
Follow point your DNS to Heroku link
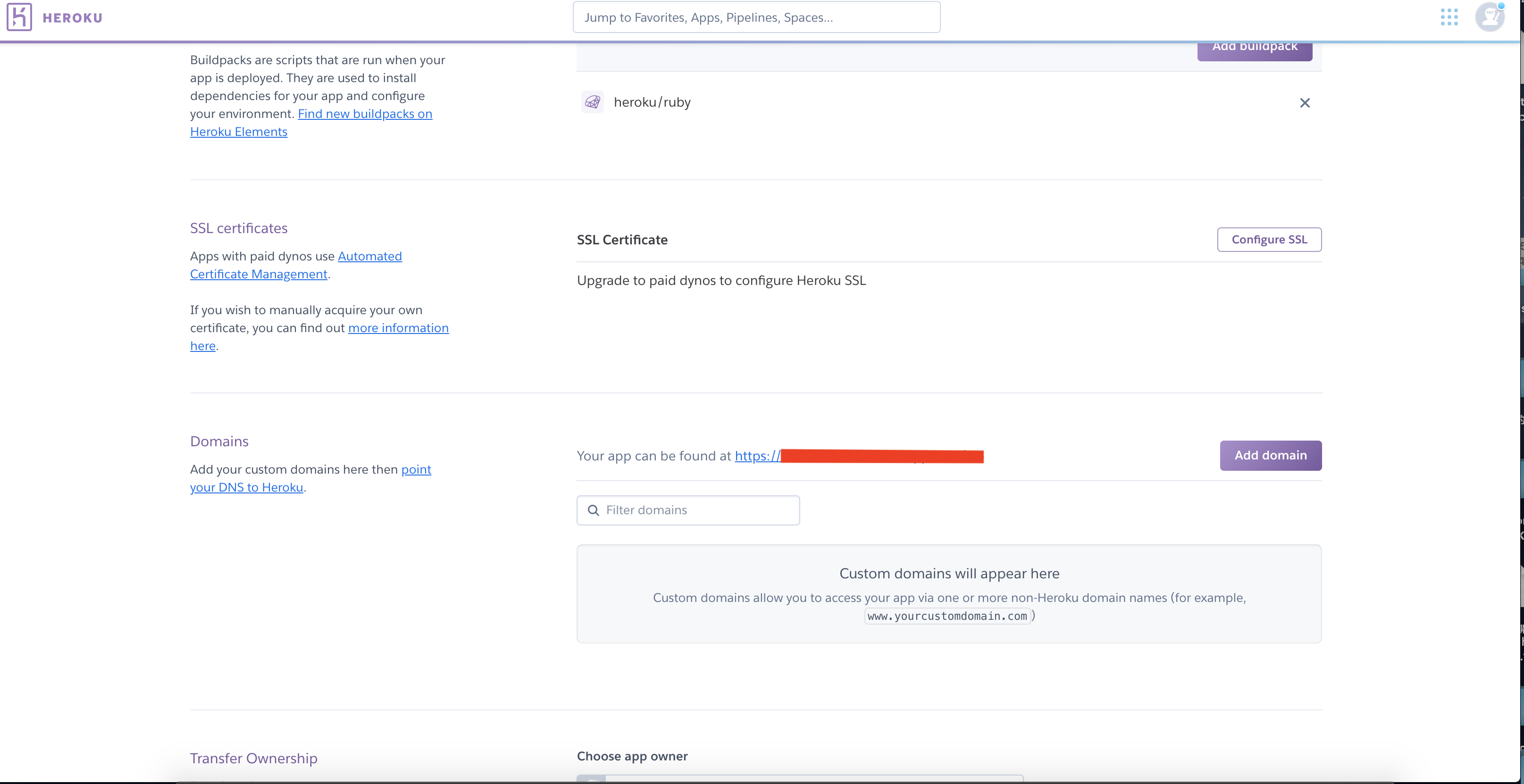246,487
